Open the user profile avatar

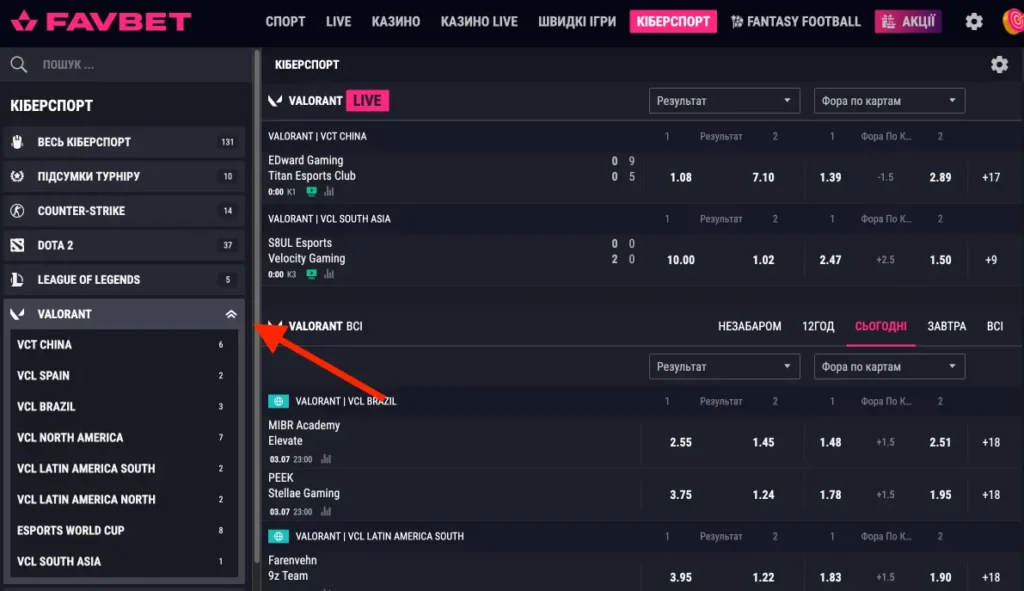(x=1013, y=22)
